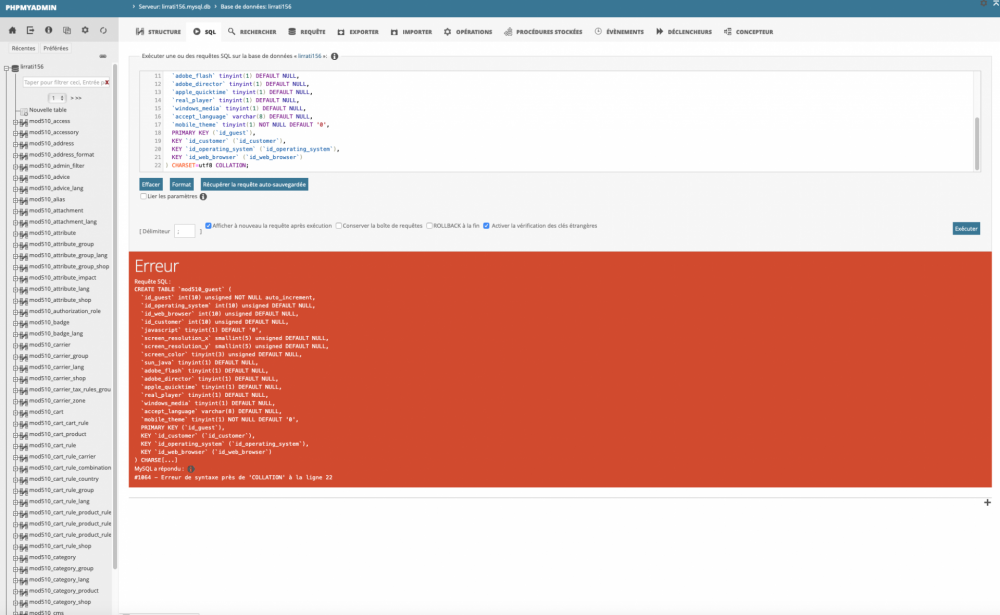The height and width of the screenshot is (615, 1000).
Task: Open the Importer tab
Action: point(411,31)
